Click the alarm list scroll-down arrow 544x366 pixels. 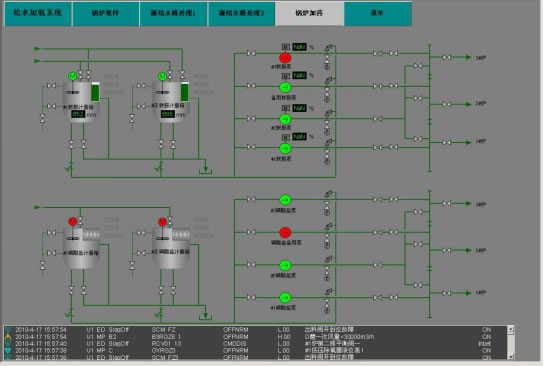(511, 356)
